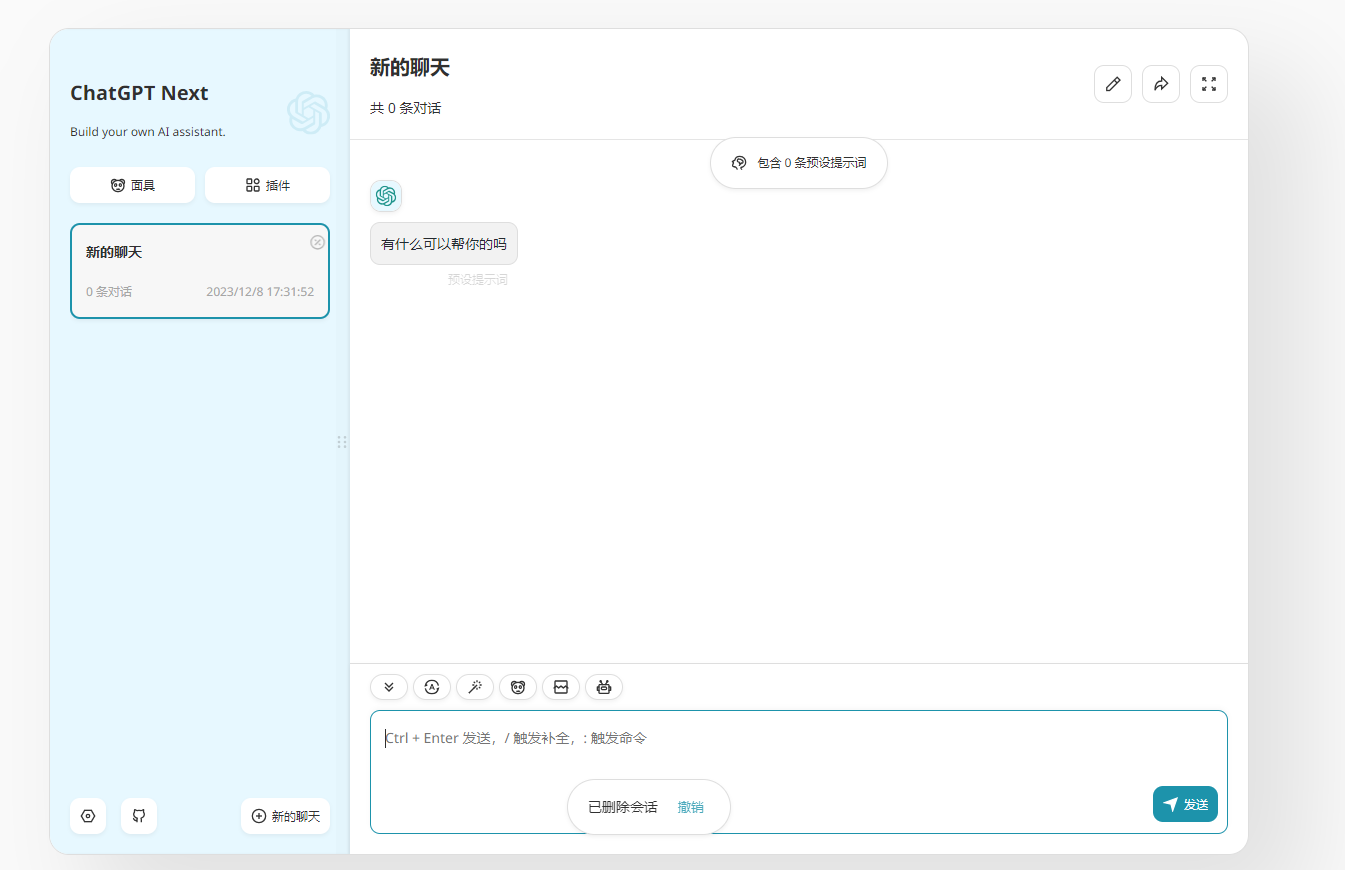The width and height of the screenshot is (1345, 870).
Task: Open quick prompts magic wand icon
Action: coord(475,687)
